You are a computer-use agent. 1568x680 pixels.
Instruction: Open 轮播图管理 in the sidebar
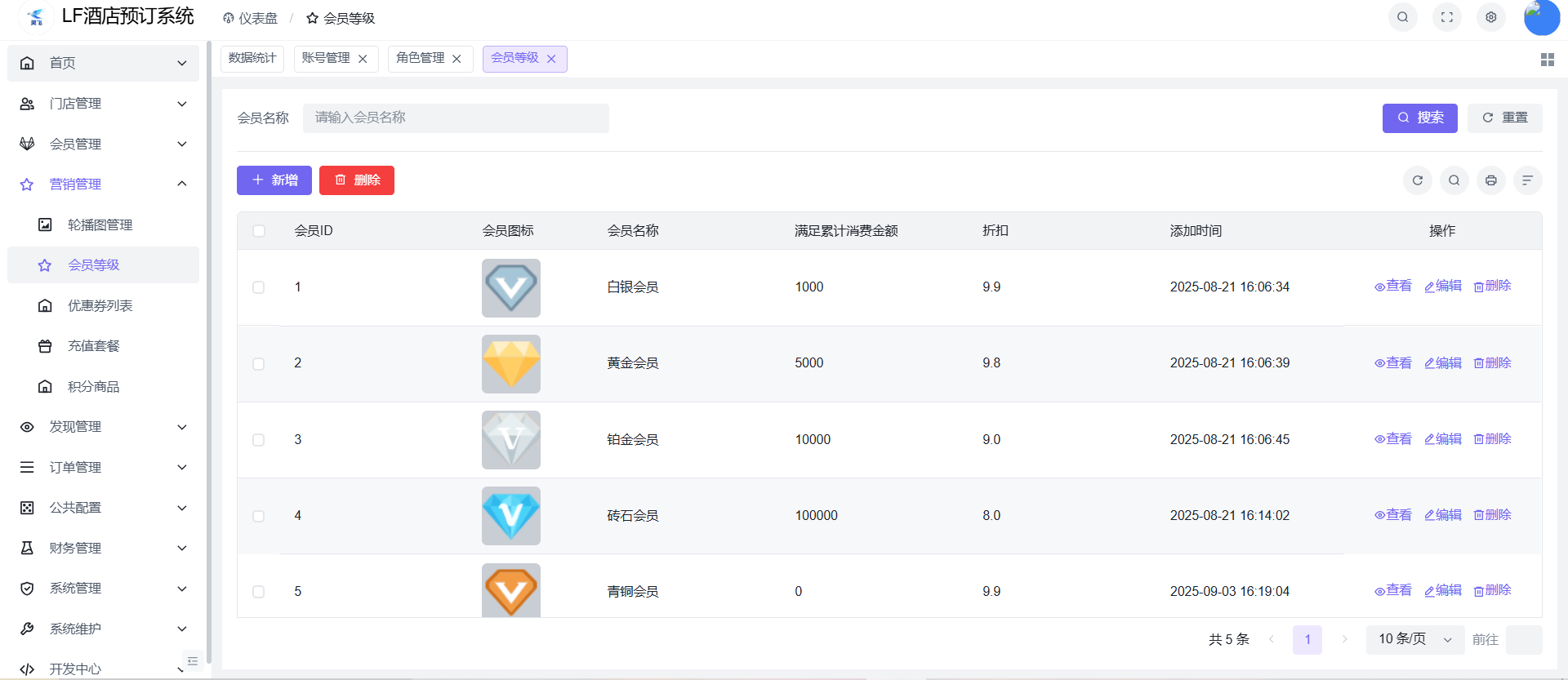pyautogui.click(x=103, y=224)
